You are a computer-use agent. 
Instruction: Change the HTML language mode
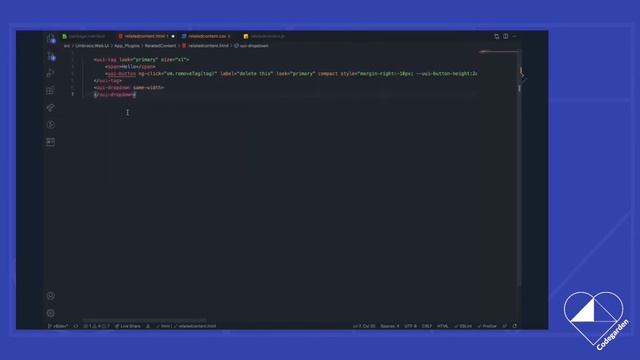click(442, 326)
